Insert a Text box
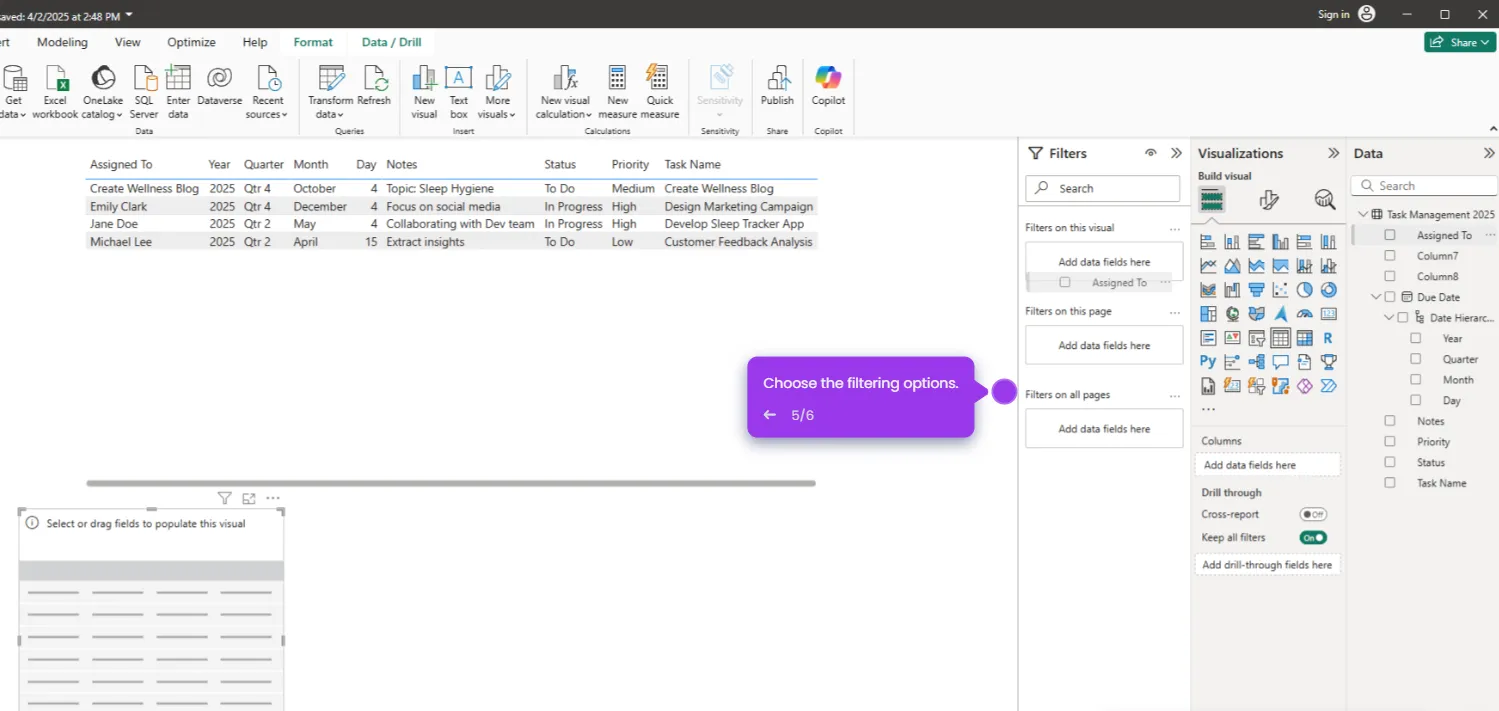1499x711 pixels. tap(459, 92)
